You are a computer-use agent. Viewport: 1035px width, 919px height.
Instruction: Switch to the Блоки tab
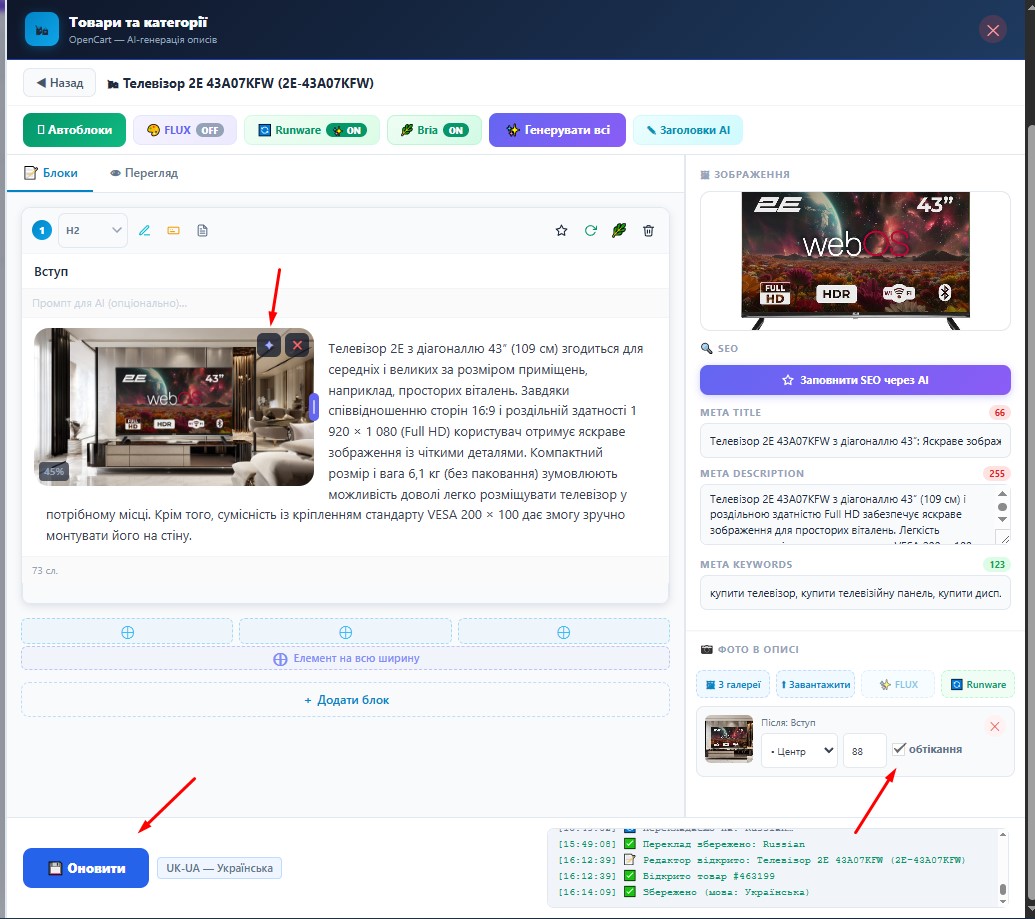51,173
